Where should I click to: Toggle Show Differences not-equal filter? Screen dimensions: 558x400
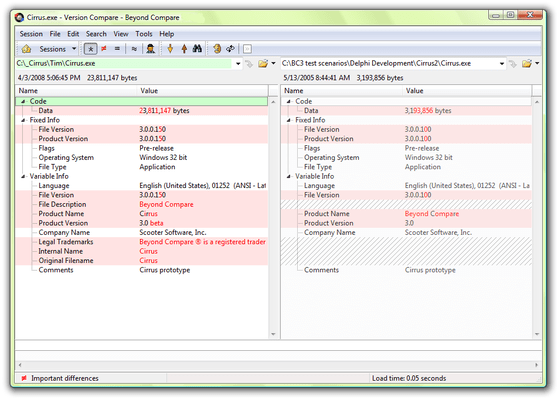tap(104, 49)
